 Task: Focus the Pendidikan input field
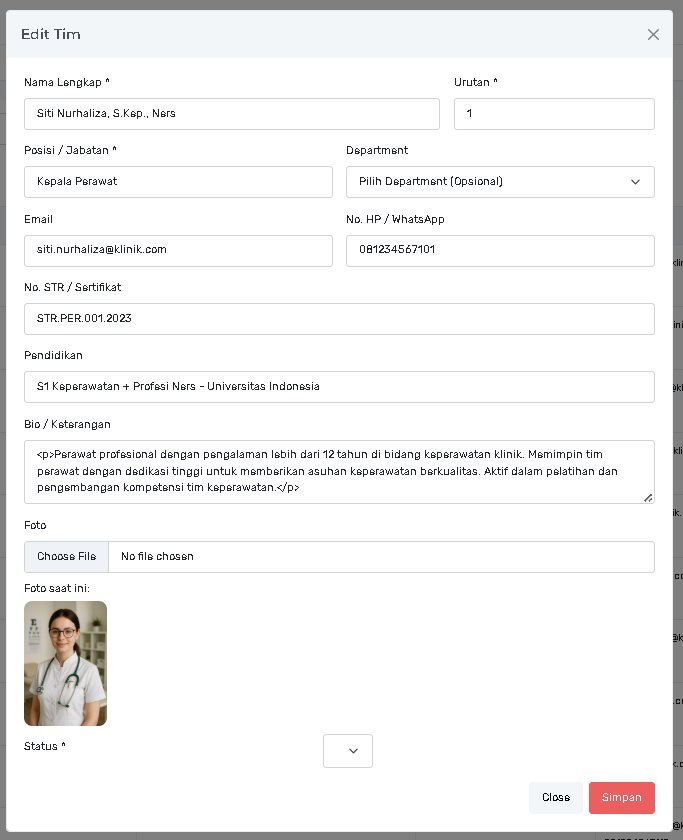pyautogui.click(x=339, y=387)
